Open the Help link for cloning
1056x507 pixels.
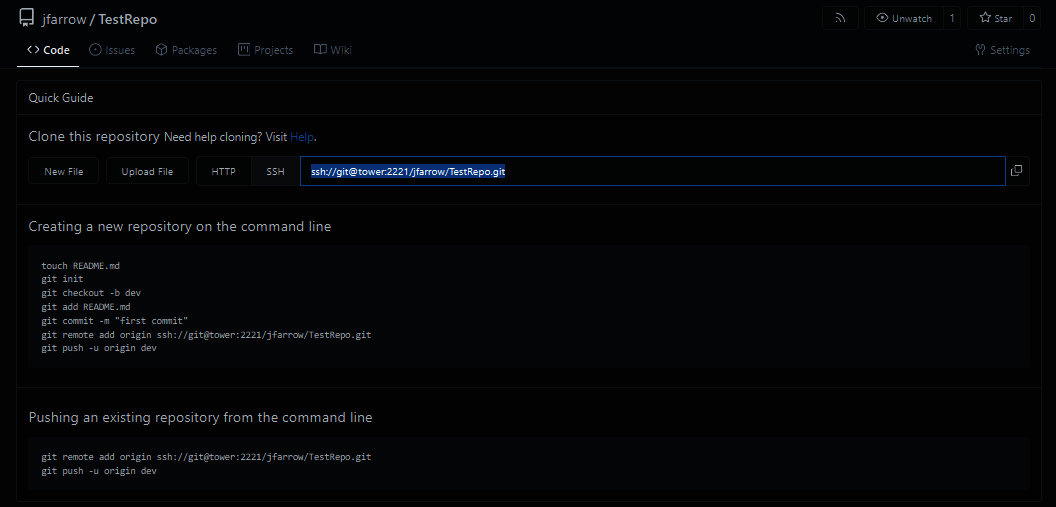[302, 137]
